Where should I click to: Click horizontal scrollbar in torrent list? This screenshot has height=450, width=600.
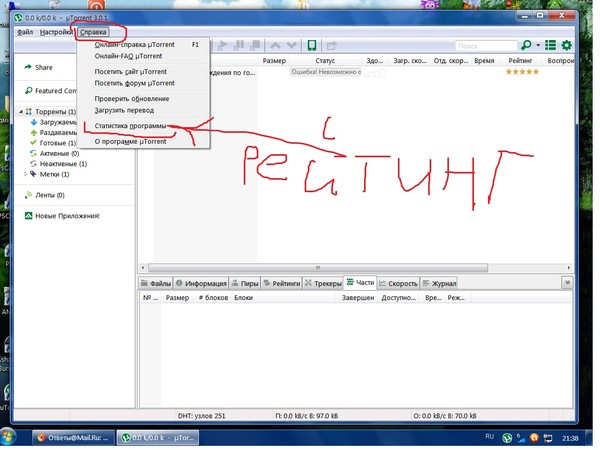point(318,267)
